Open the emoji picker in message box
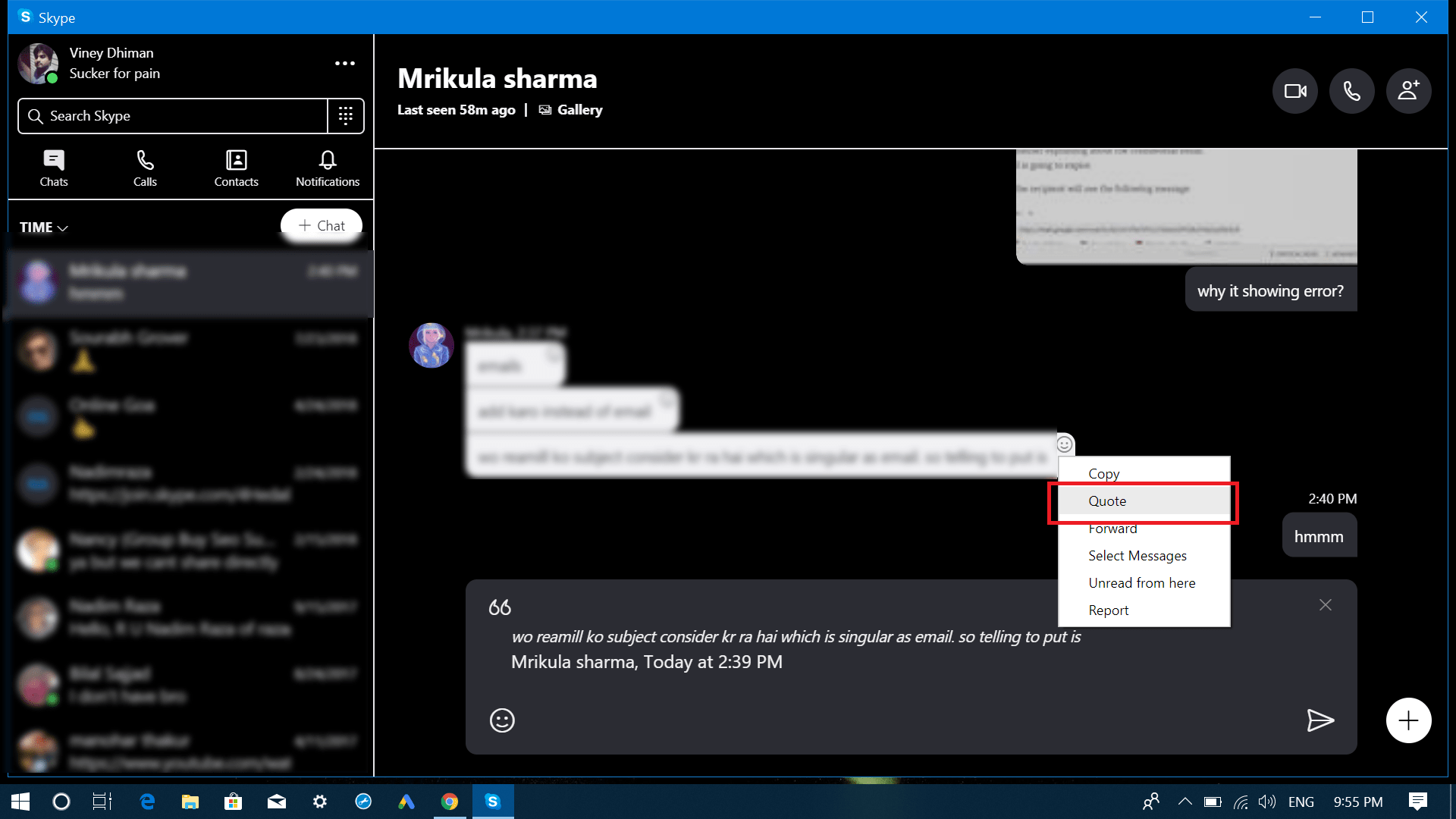This screenshot has height=819, width=1456. click(x=501, y=720)
